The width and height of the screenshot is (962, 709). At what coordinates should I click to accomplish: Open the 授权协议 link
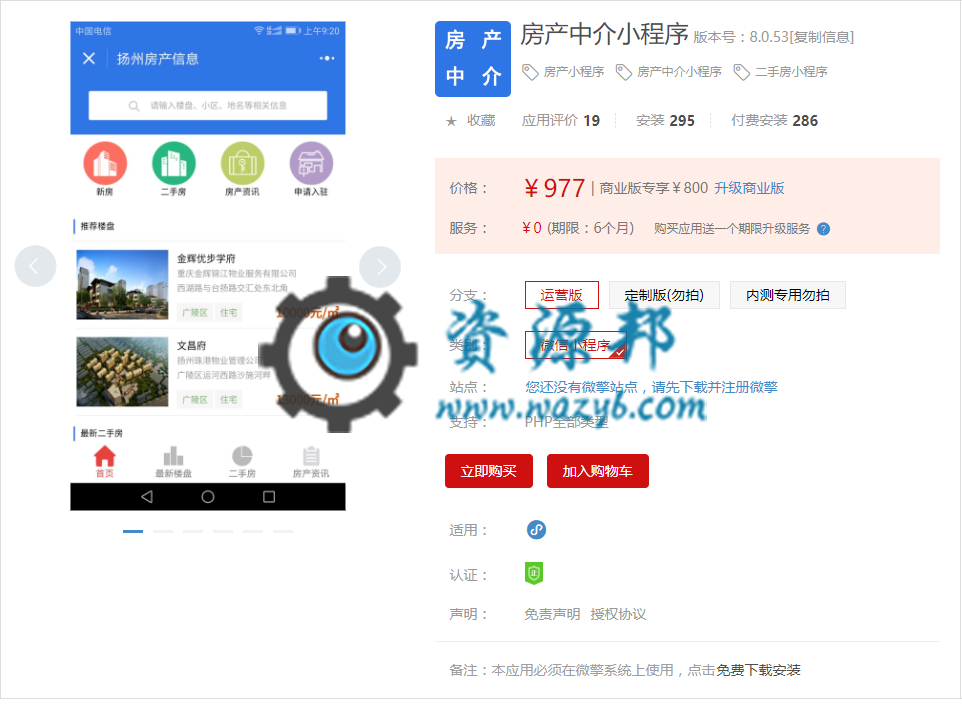(618, 615)
